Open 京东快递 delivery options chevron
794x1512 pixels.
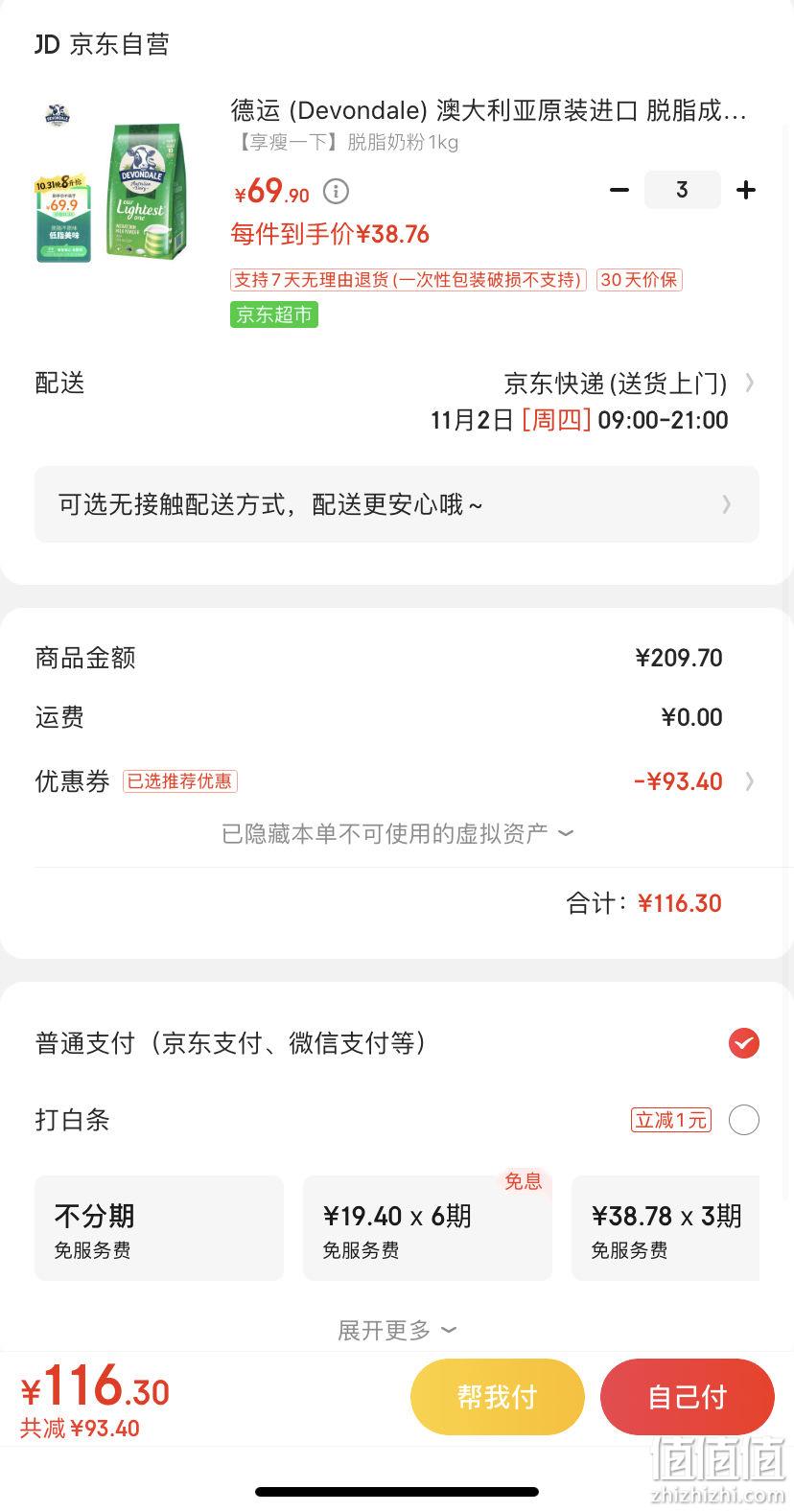[749, 384]
